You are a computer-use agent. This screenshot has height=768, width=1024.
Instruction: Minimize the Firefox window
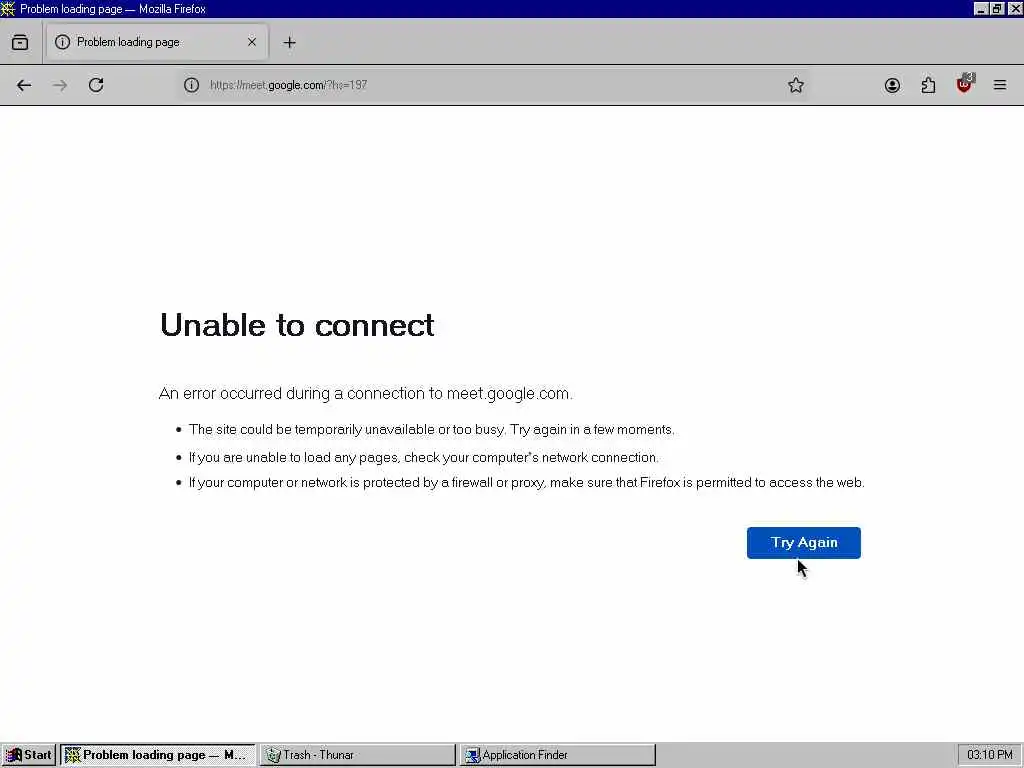point(981,8)
